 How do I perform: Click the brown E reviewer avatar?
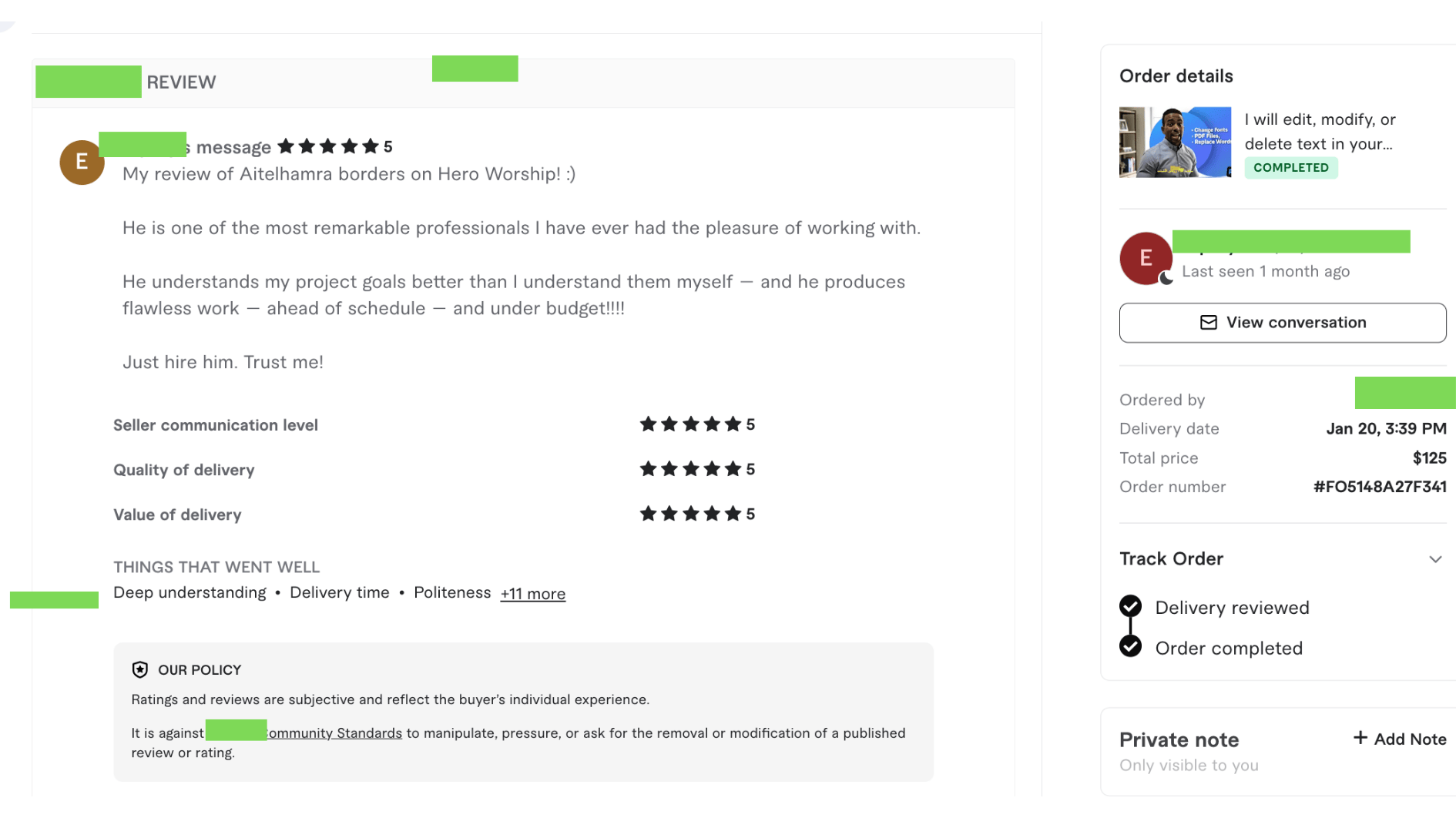[x=82, y=162]
